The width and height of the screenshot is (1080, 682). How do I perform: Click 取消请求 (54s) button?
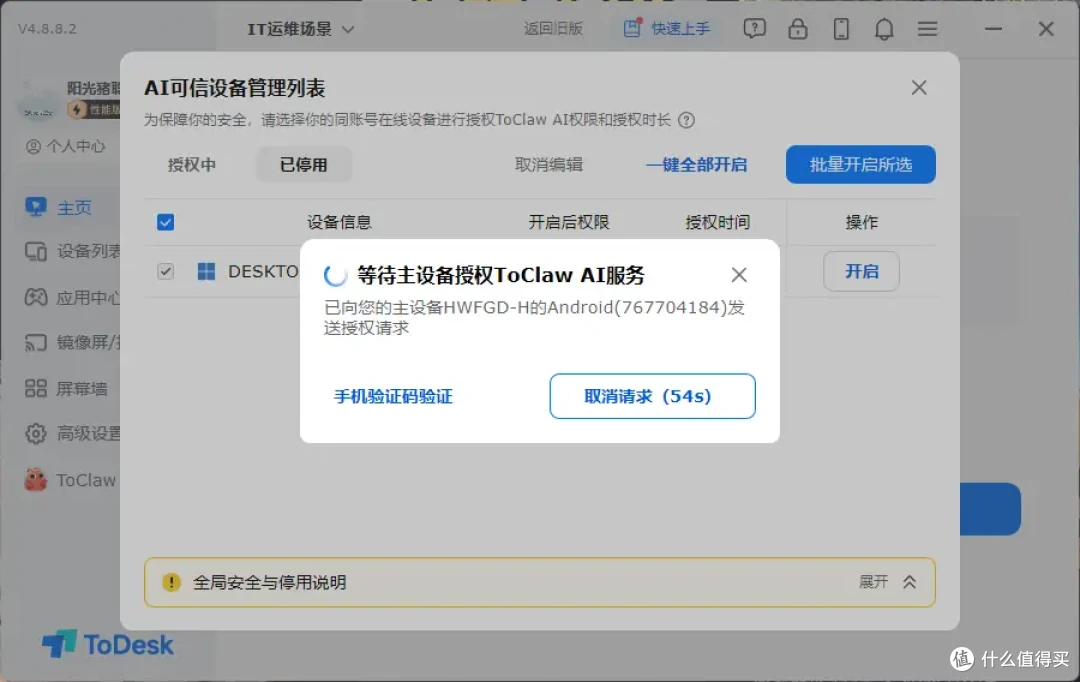(x=652, y=396)
